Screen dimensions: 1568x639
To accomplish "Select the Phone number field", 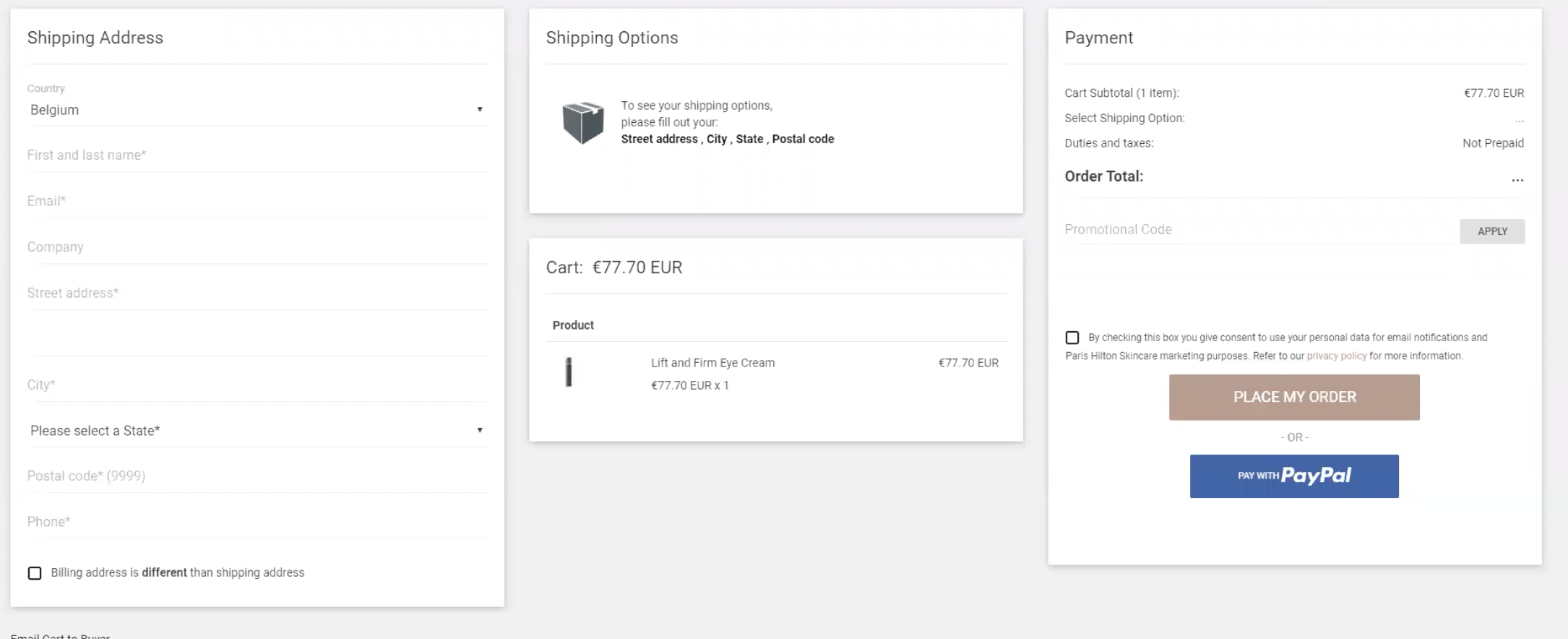I will [x=257, y=522].
